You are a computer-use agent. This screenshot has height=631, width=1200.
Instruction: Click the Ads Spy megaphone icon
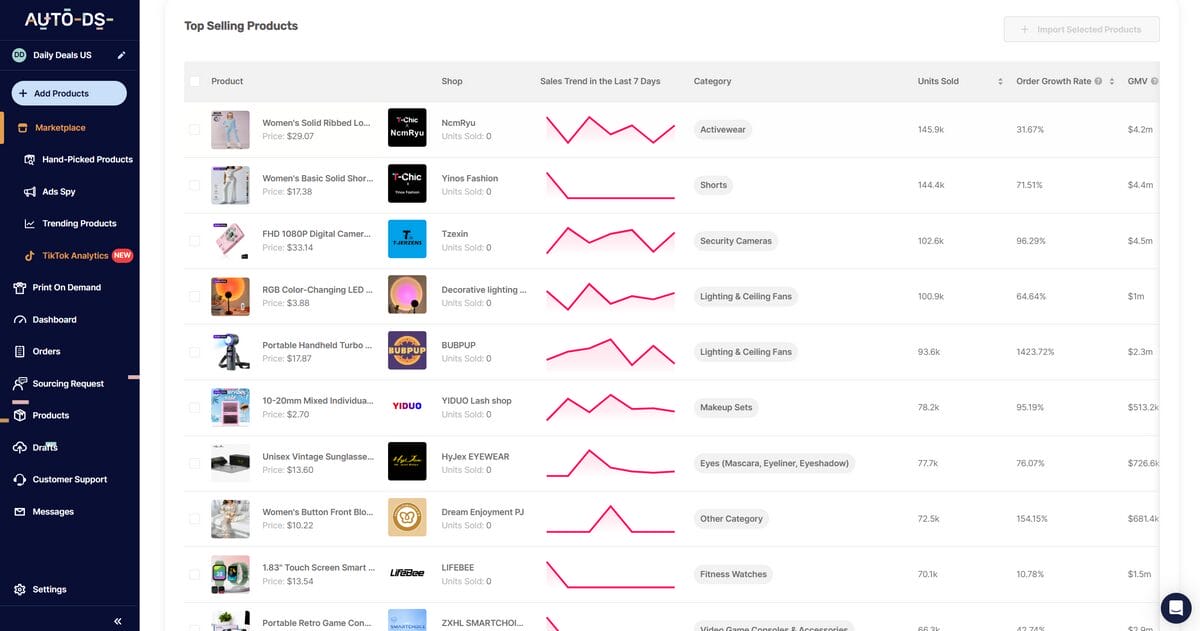(30, 192)
